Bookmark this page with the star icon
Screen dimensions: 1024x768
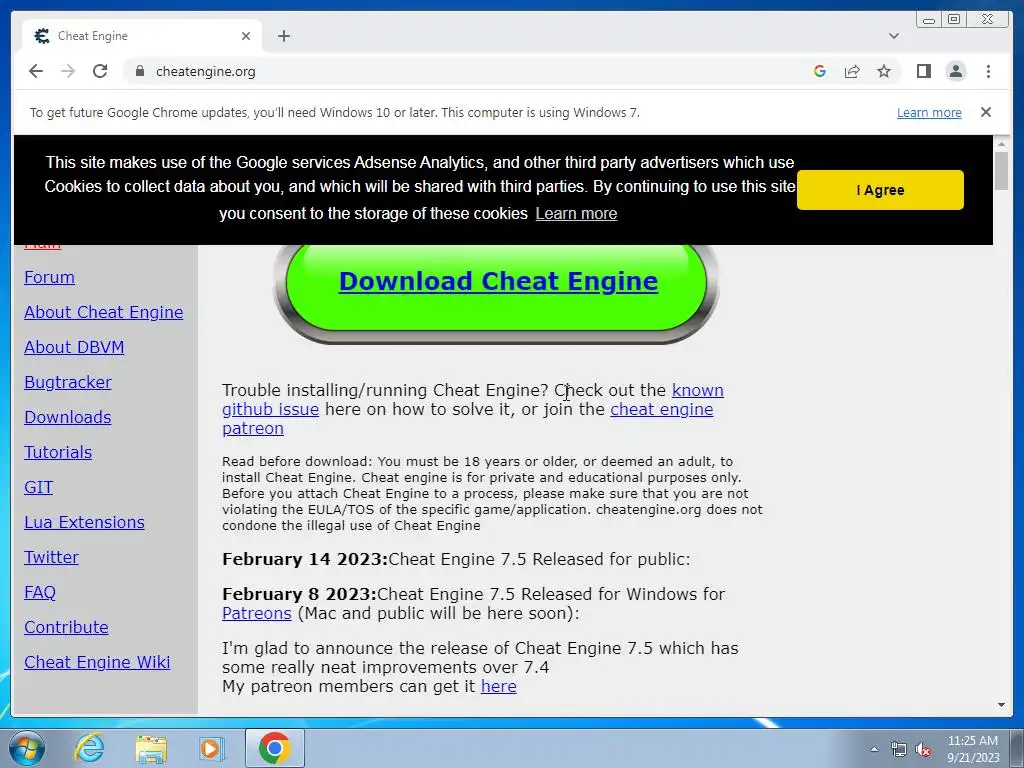[x=884, y=71]
